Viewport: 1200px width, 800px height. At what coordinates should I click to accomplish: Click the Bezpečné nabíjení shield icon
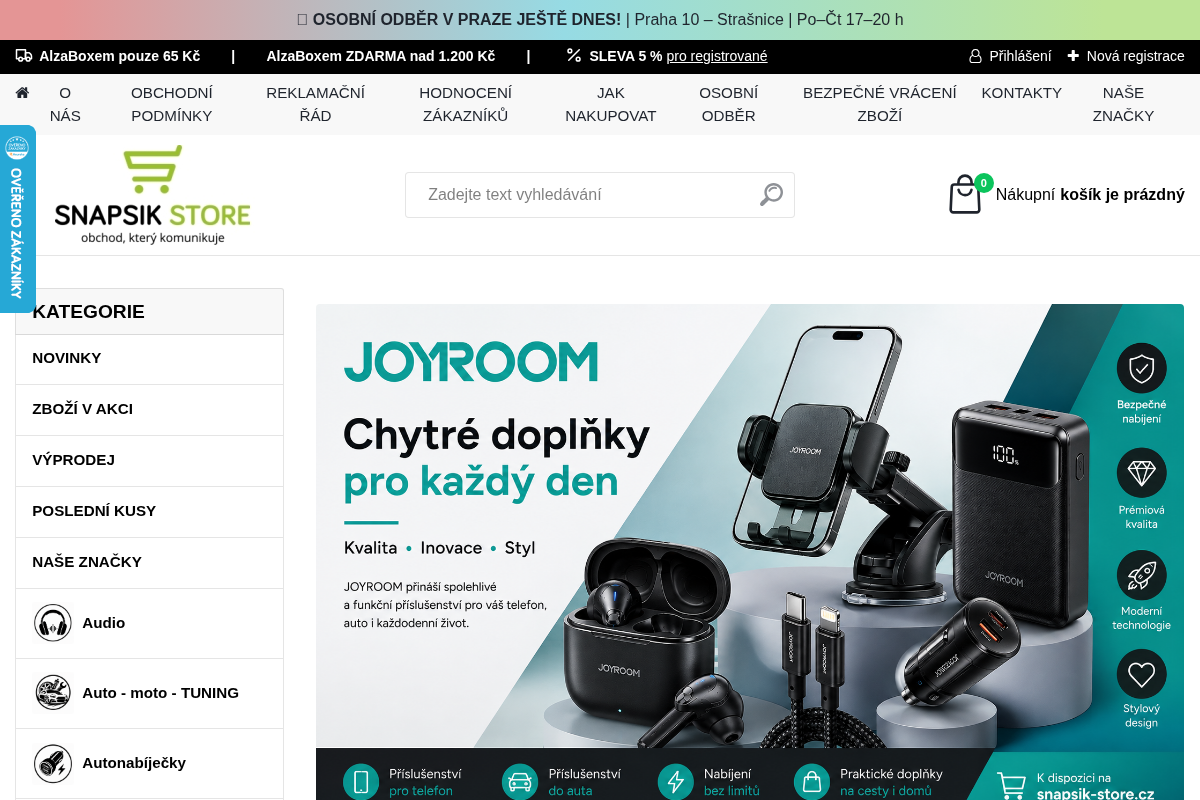pyautogui.click(x=1141, y=368)
